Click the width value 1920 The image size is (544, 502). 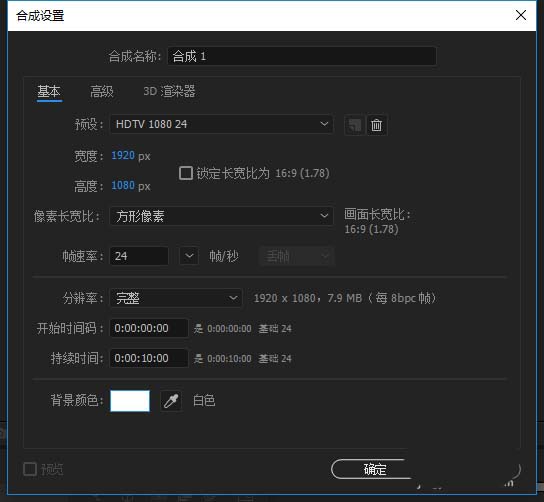pos(123,155)
